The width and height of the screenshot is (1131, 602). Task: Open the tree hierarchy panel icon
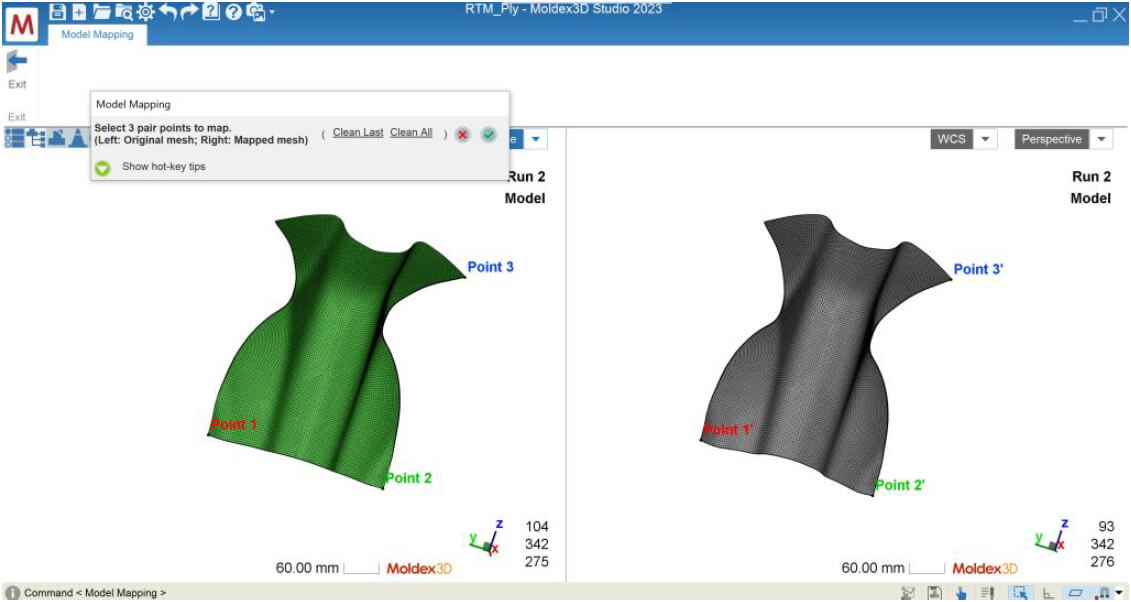tap(35, 138)
